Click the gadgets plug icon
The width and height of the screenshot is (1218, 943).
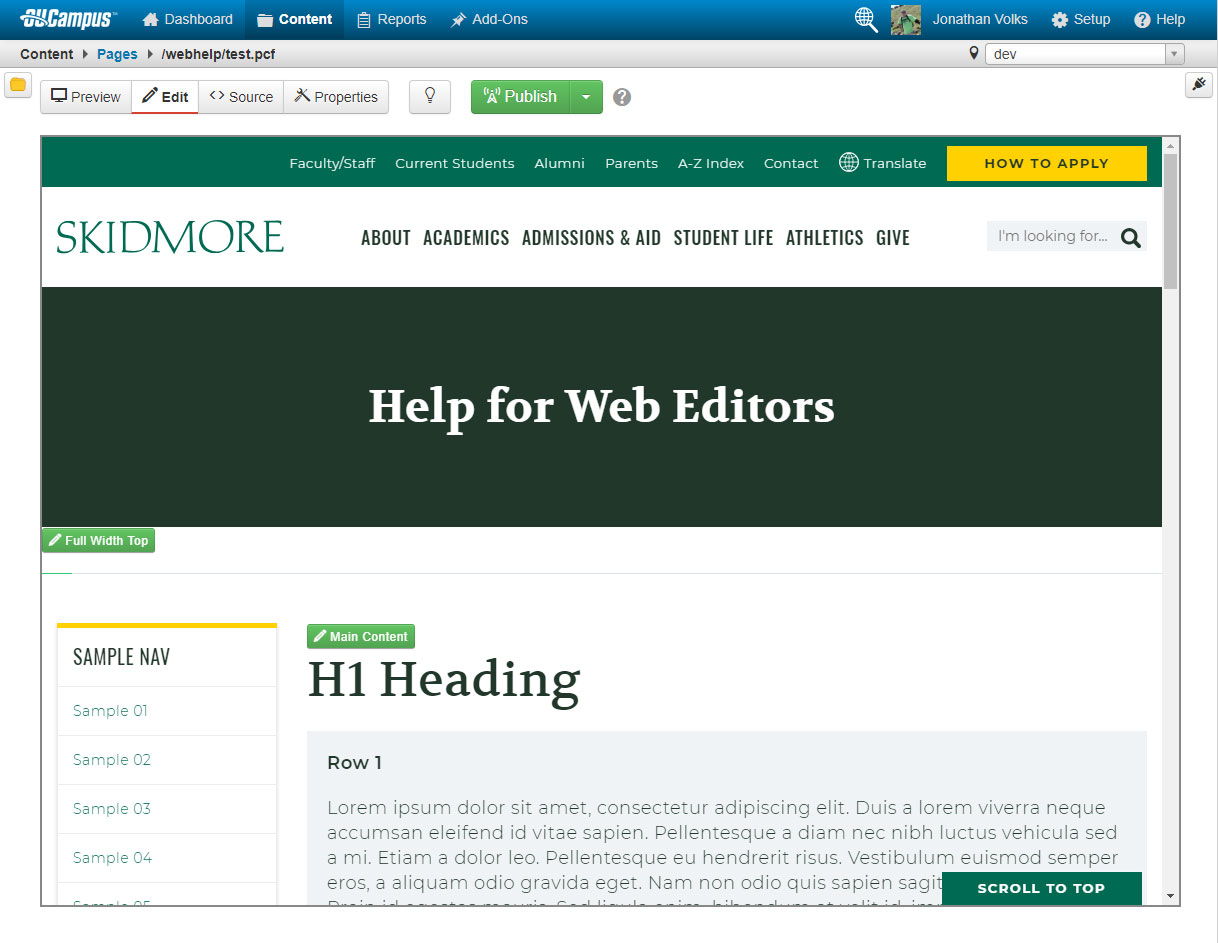tap(1199, 85)
